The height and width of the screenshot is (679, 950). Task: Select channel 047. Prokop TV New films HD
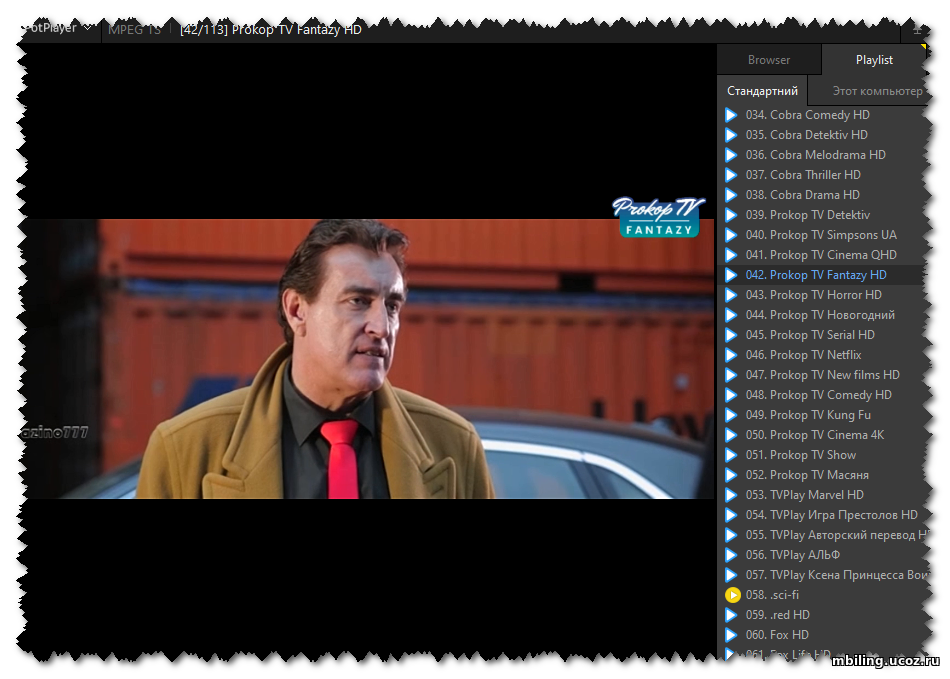823,375
